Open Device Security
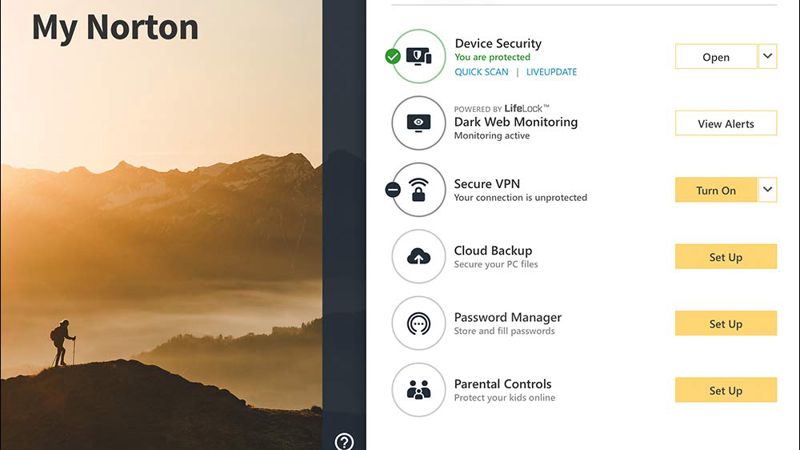 pos(716,57)
